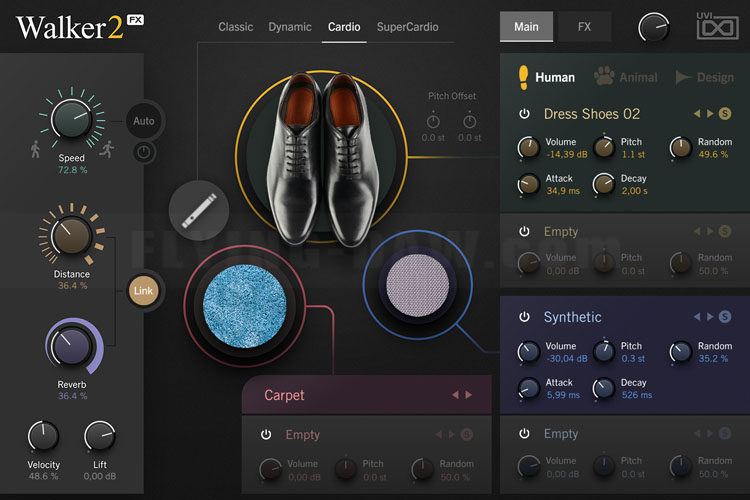Click Dress Shoes 02 Random knob
Viewport: 750px width, 500px height.
(x=680, y=148)
